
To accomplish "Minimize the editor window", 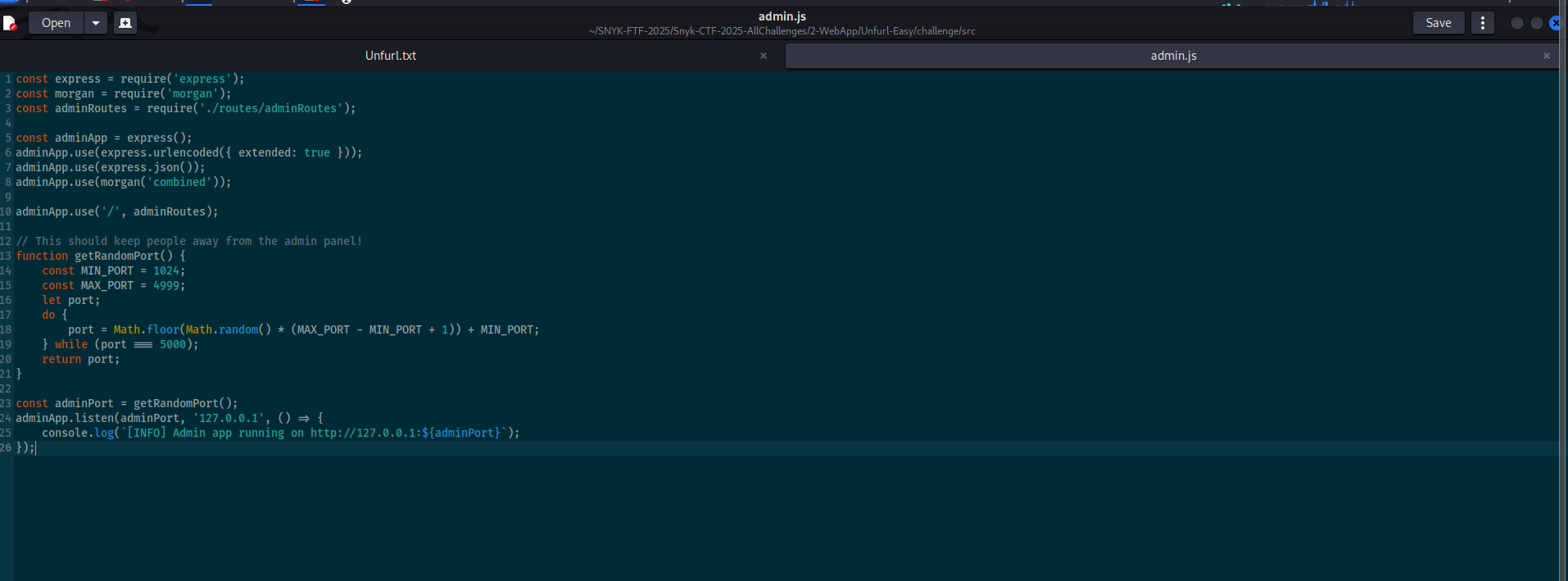I will (x=1516, y=23).
